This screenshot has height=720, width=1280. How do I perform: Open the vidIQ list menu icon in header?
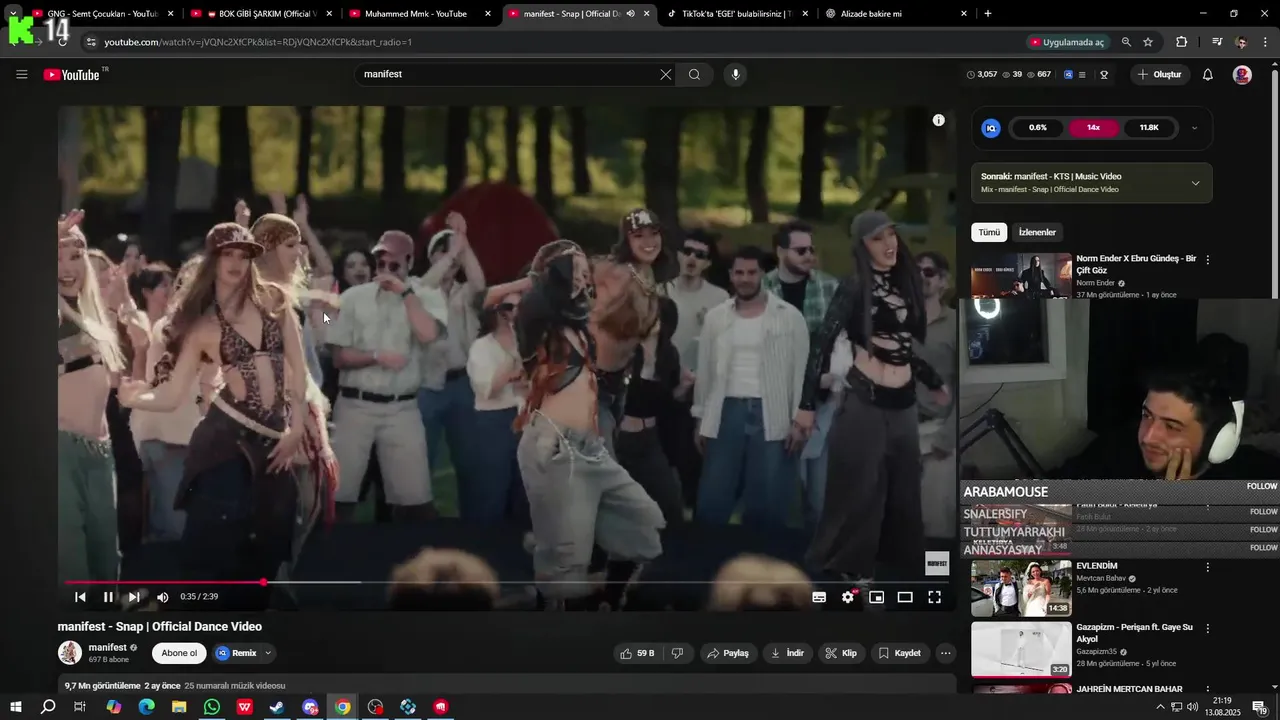(x=1081, y=75)
